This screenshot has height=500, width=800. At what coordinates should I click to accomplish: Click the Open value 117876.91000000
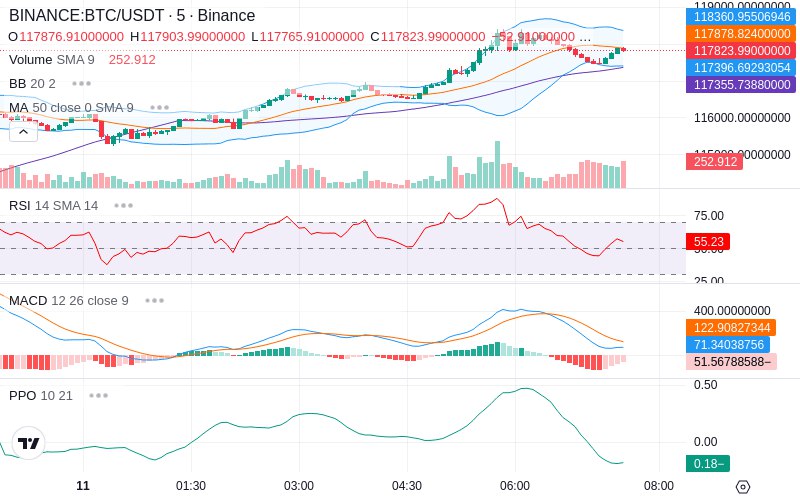coord(71,37)
